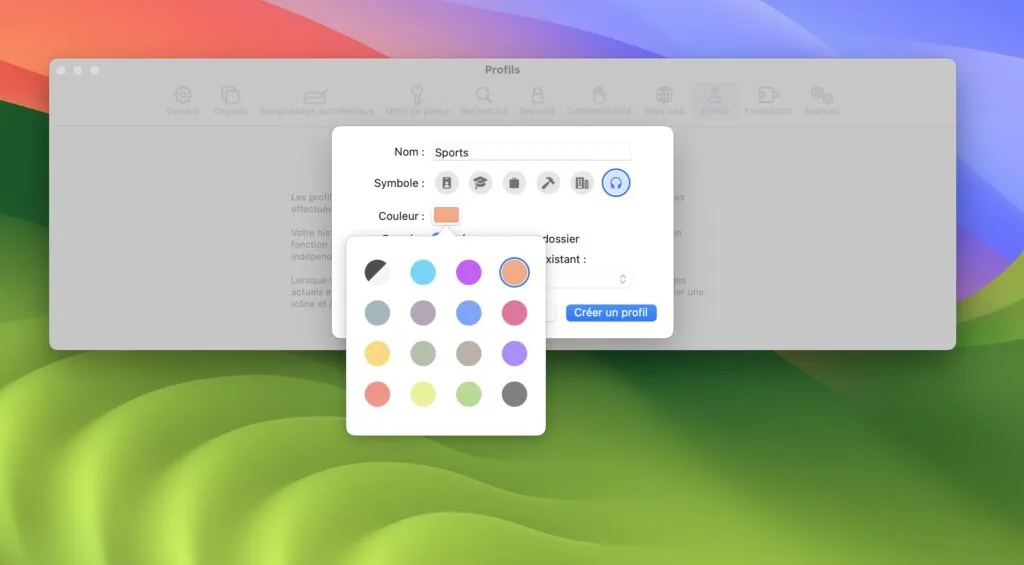Pick the dark gray color swatch
Screen dimensions: 1024x565
(515, 394)
